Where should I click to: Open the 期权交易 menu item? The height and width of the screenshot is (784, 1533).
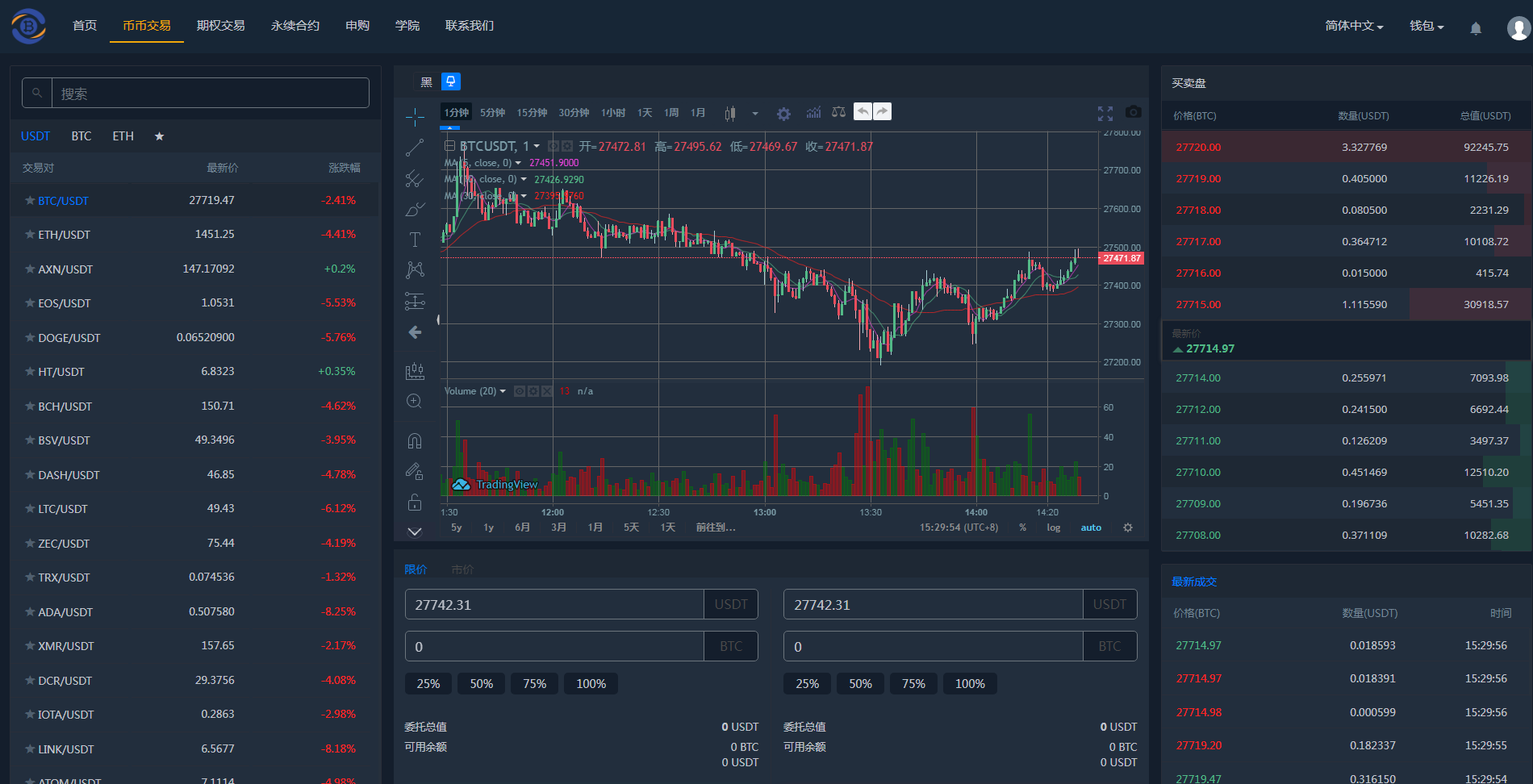tap(221, 26)
